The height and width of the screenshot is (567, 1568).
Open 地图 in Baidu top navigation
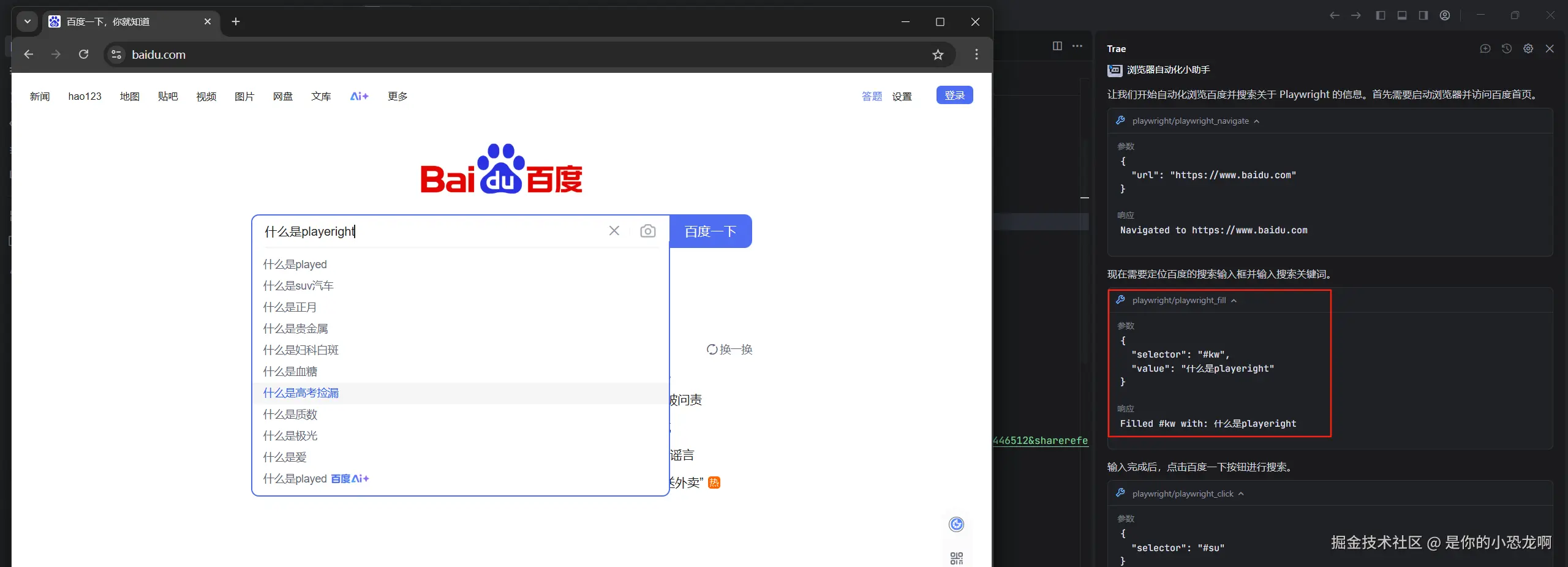pyautogui.click(x=130, y=96)
